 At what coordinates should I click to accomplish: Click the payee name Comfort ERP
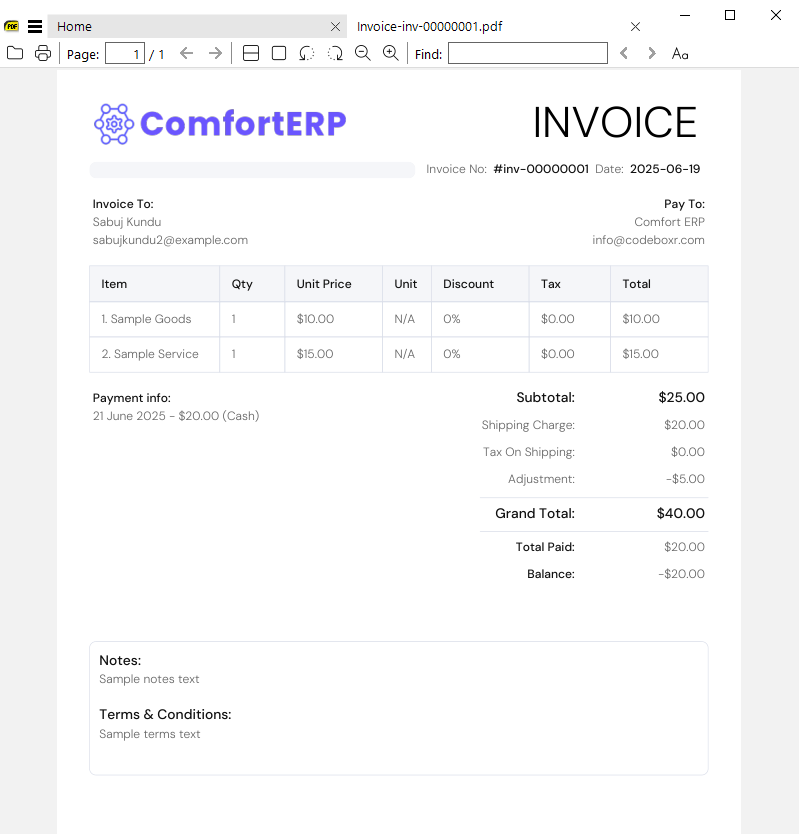coord(669,222)
